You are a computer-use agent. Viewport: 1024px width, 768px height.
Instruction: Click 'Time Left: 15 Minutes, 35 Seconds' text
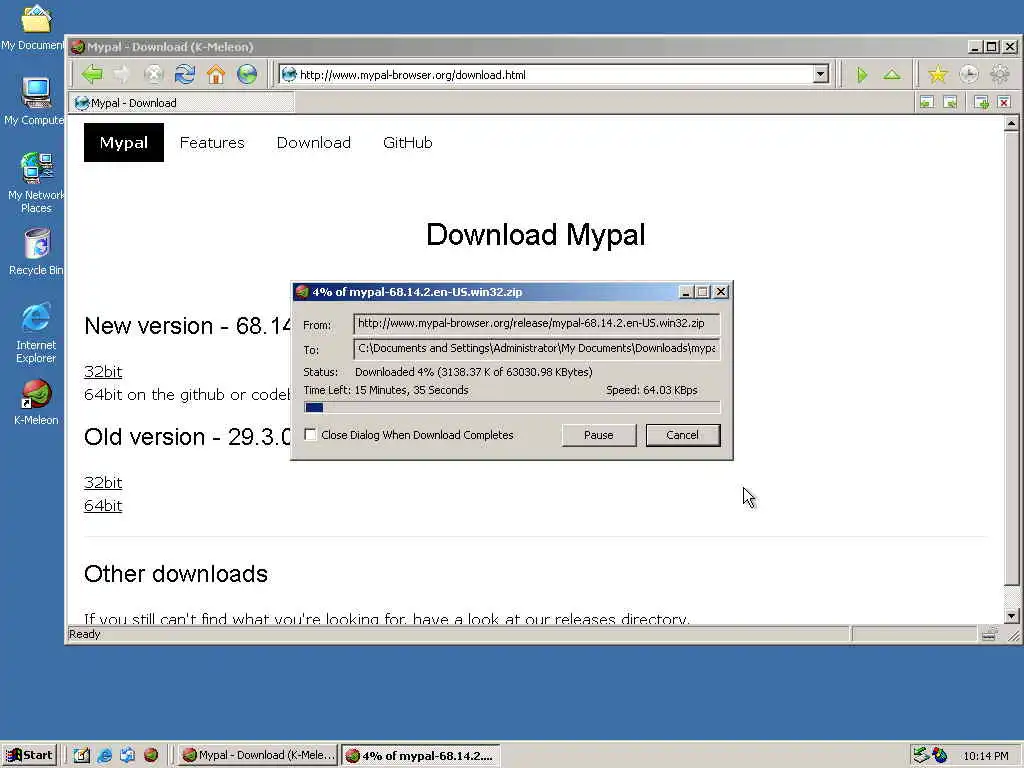point(386,390)
